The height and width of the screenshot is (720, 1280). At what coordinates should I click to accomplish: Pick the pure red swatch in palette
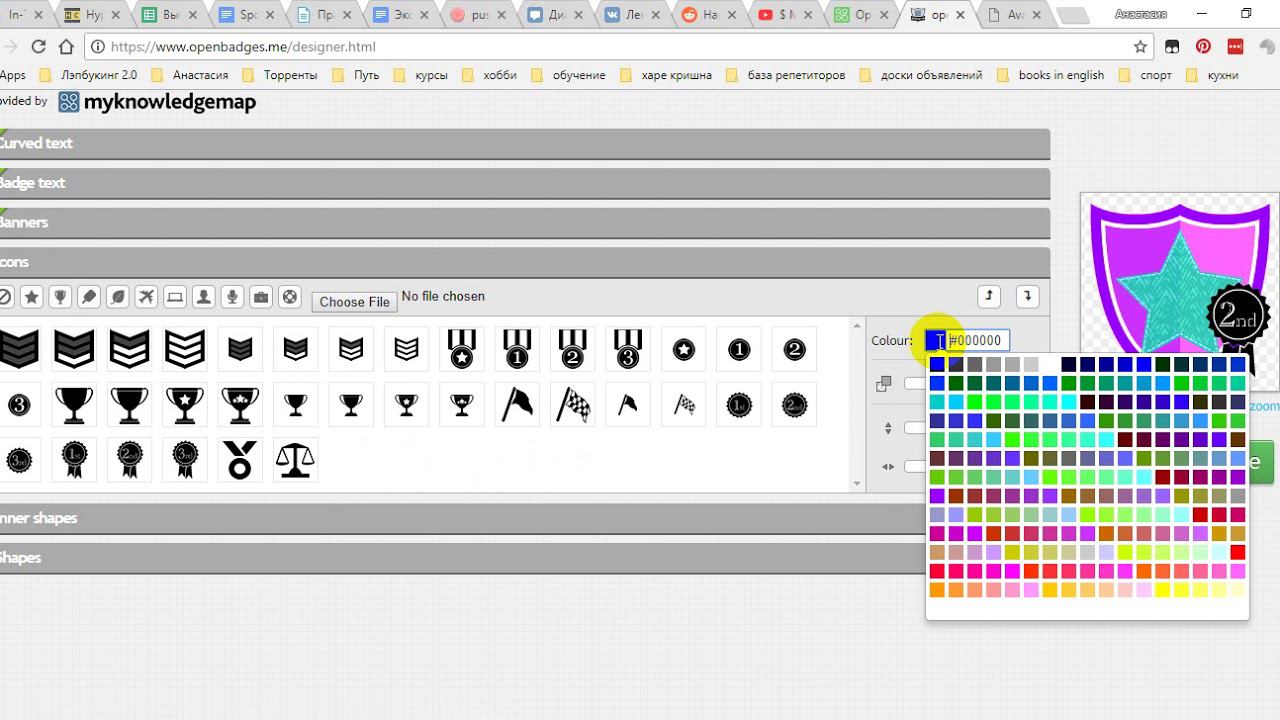1238,553
